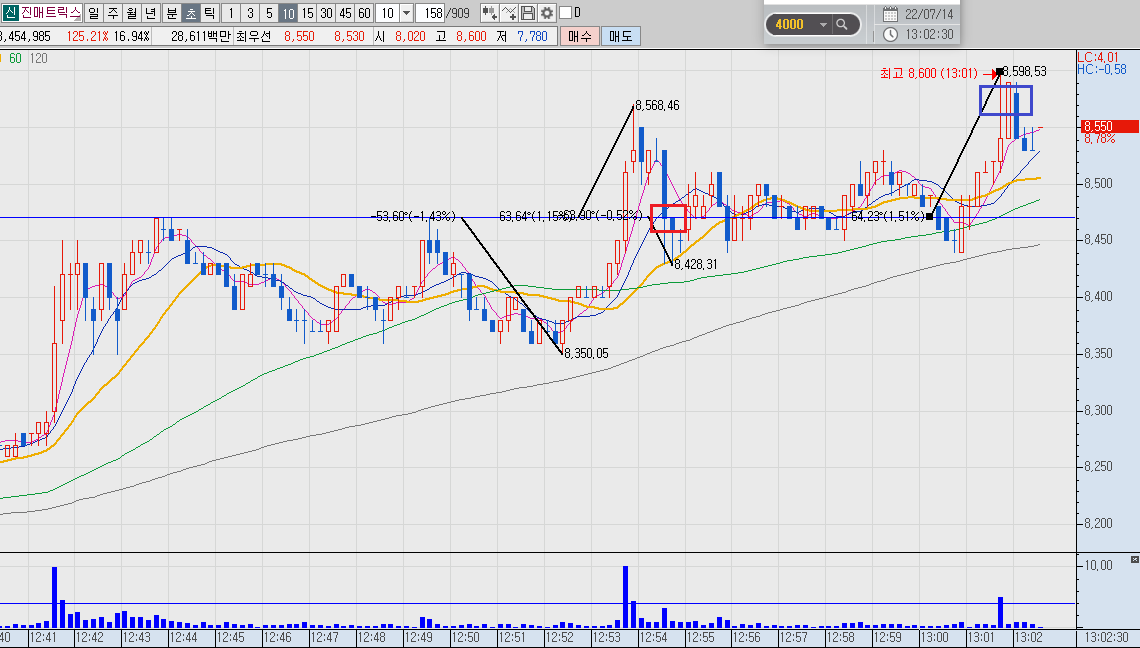Save the chart with the floppy disk icon

tap(528, 13)
